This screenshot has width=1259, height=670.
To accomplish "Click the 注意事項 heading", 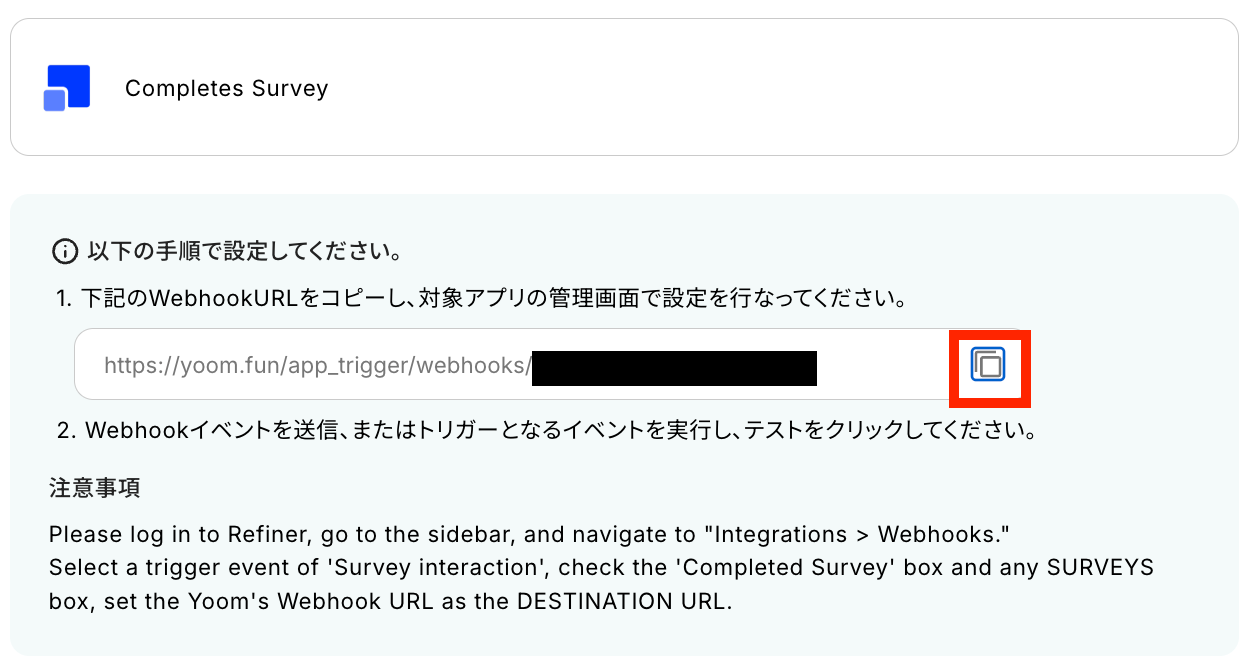I will (95, 488).
